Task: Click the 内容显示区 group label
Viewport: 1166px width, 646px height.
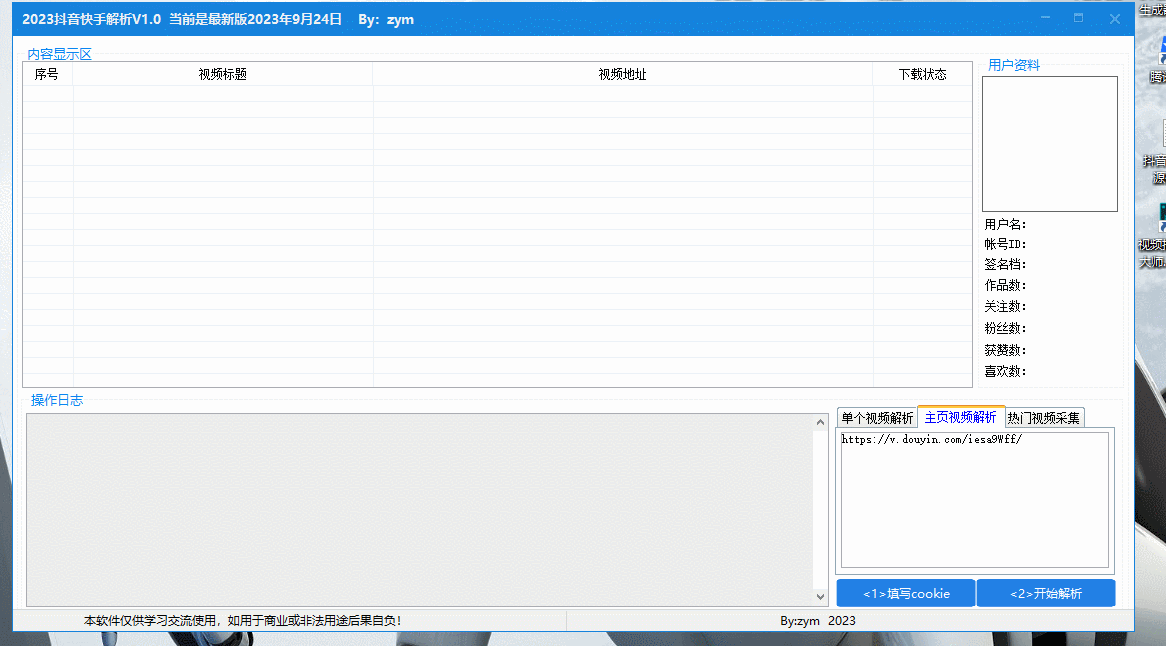Action: pos(59,54)
